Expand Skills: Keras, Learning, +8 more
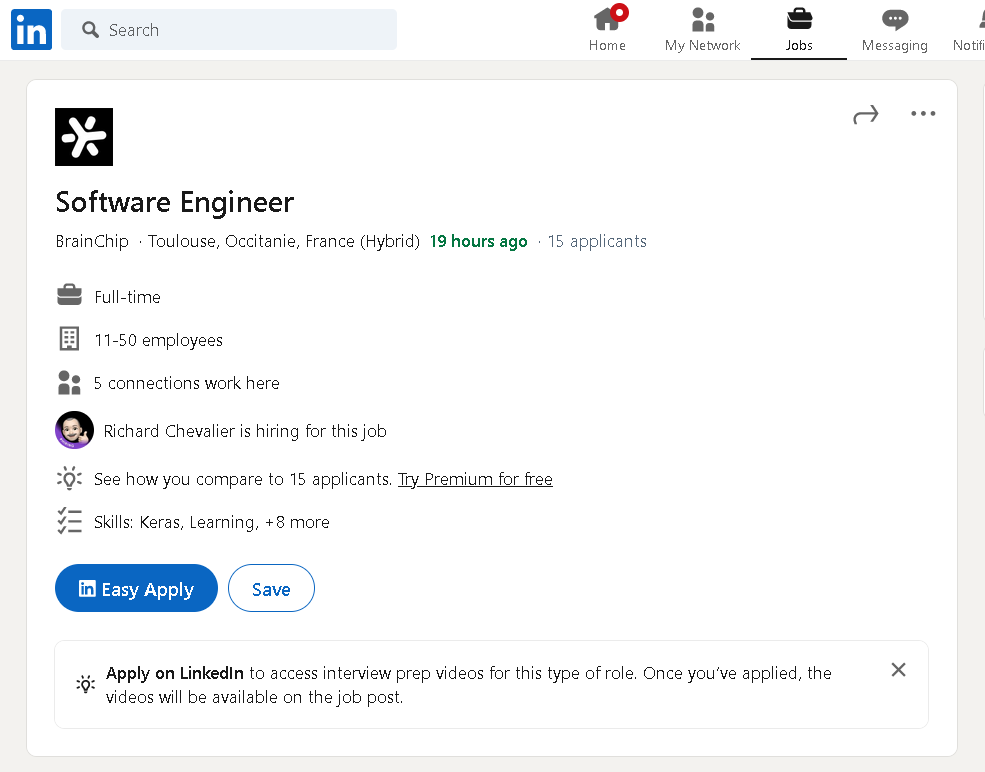The height and width of the screenshot is (772, 985). coord(211,522)
